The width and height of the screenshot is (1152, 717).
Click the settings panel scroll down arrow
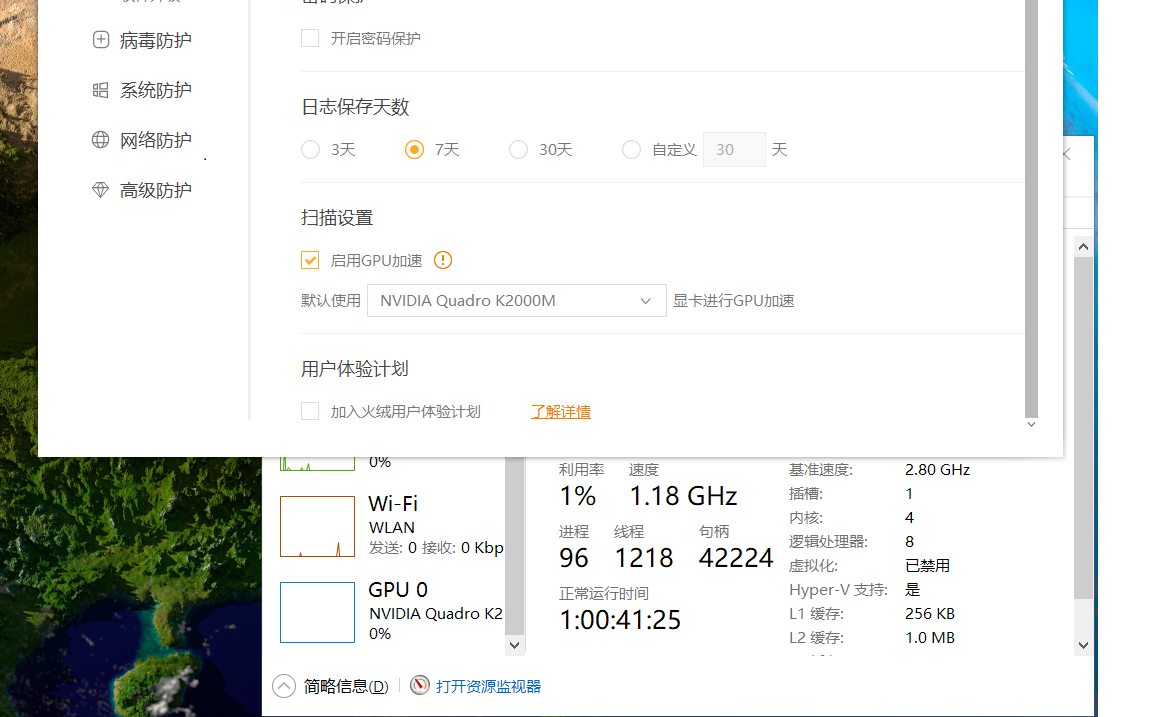[1032, 425]
